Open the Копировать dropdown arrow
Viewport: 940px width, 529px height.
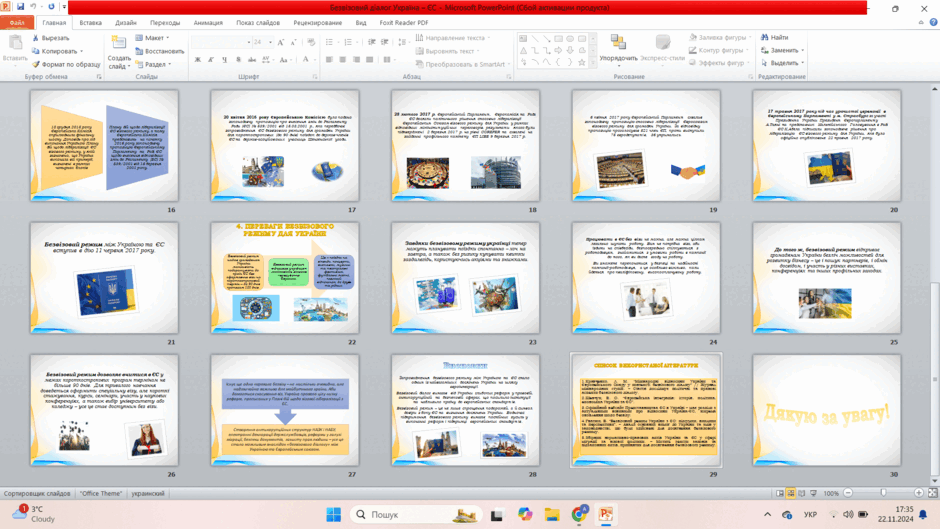82,51
